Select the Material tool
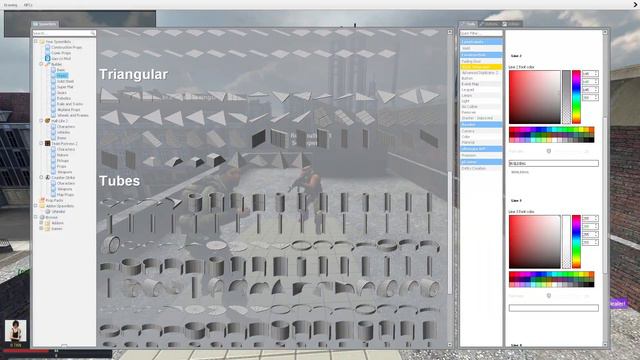This screenshot has height=360, width=640. (x=481, y=142)
